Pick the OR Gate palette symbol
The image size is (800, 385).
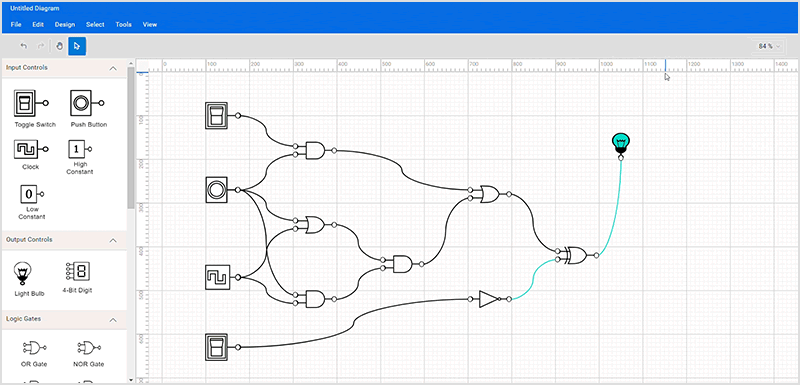35,347
